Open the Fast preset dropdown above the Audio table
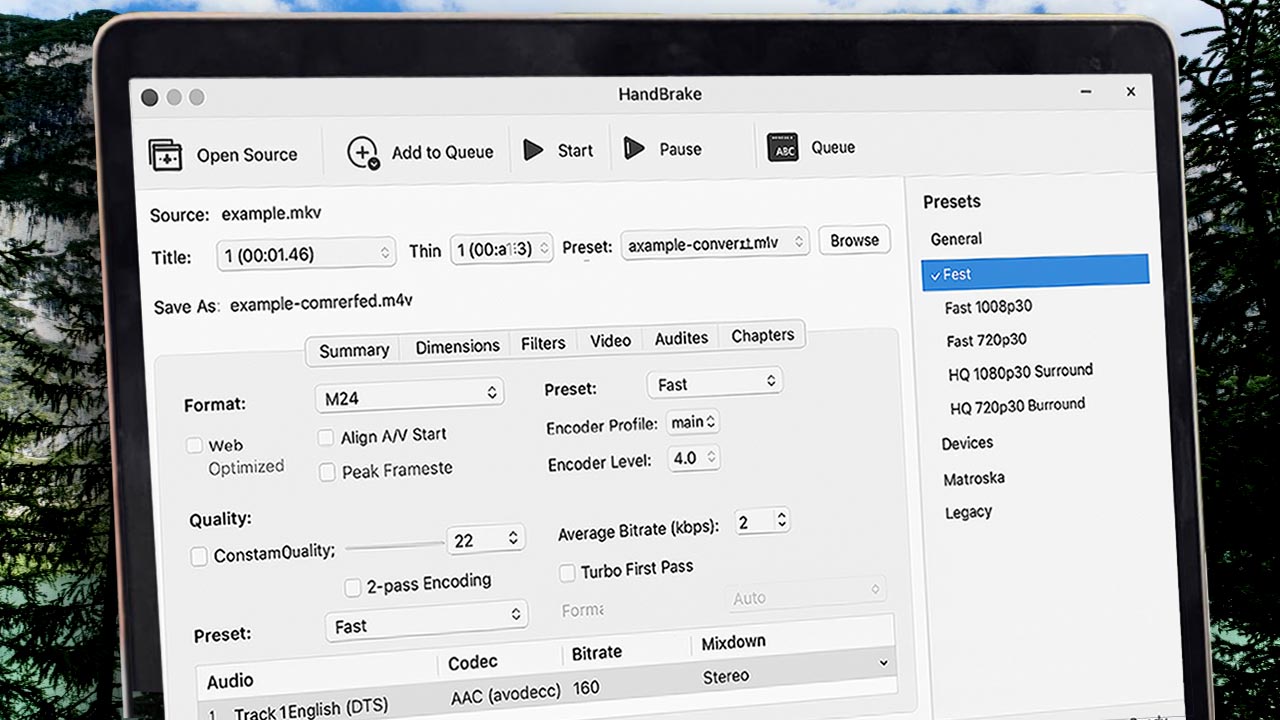1280x720 pixels. pyautogui.click(x=426, y=622)
